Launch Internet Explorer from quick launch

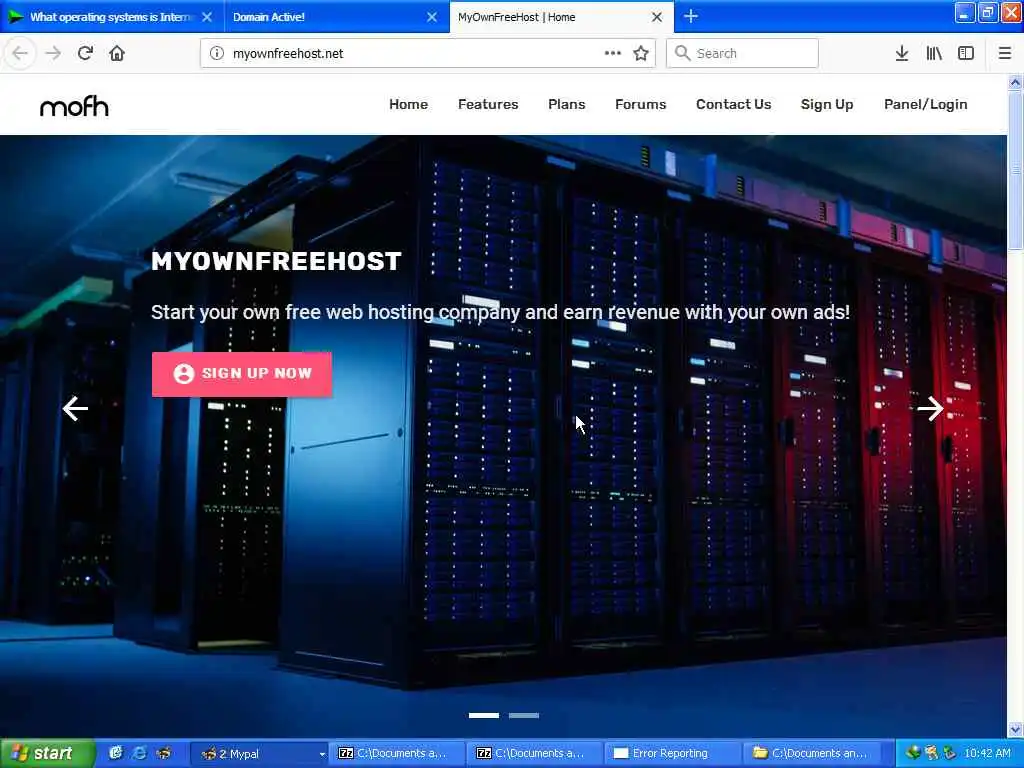pyautogui.click(x=139, y=754)
